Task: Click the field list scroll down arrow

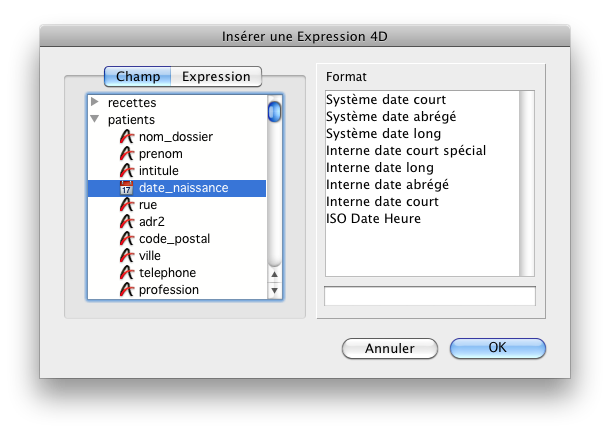Action: coord(274,291)
